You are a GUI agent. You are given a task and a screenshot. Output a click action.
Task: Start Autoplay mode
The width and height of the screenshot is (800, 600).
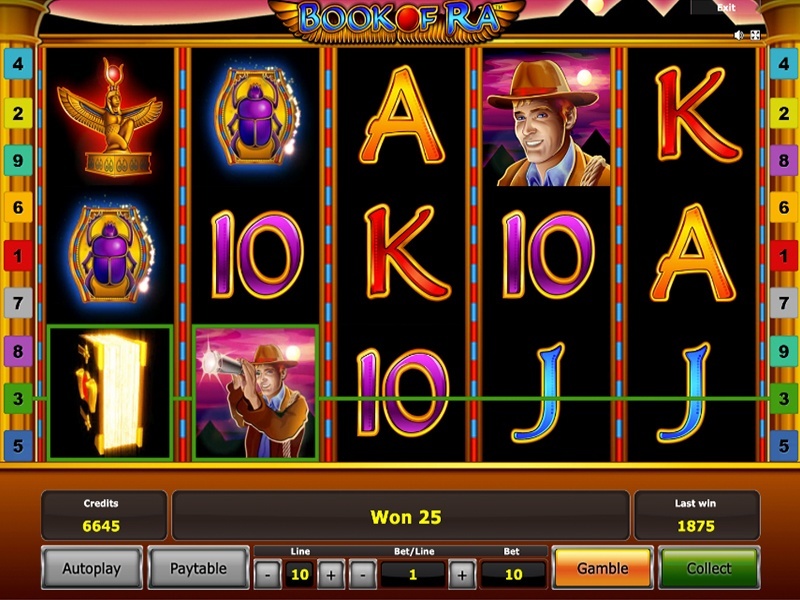(92, 568)
